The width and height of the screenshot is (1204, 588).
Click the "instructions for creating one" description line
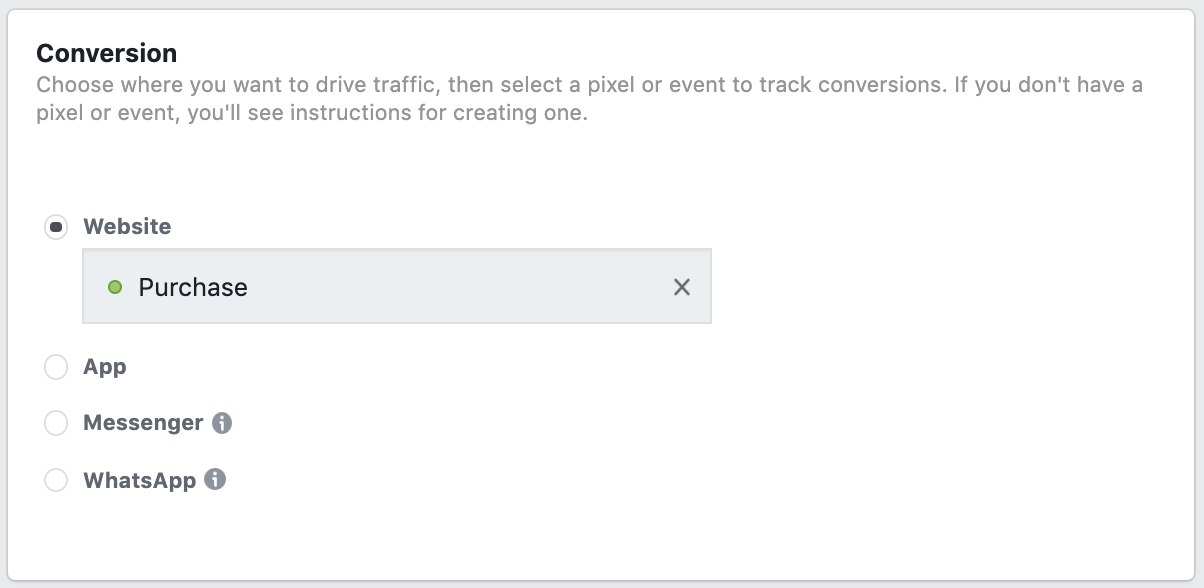(312, 113)
